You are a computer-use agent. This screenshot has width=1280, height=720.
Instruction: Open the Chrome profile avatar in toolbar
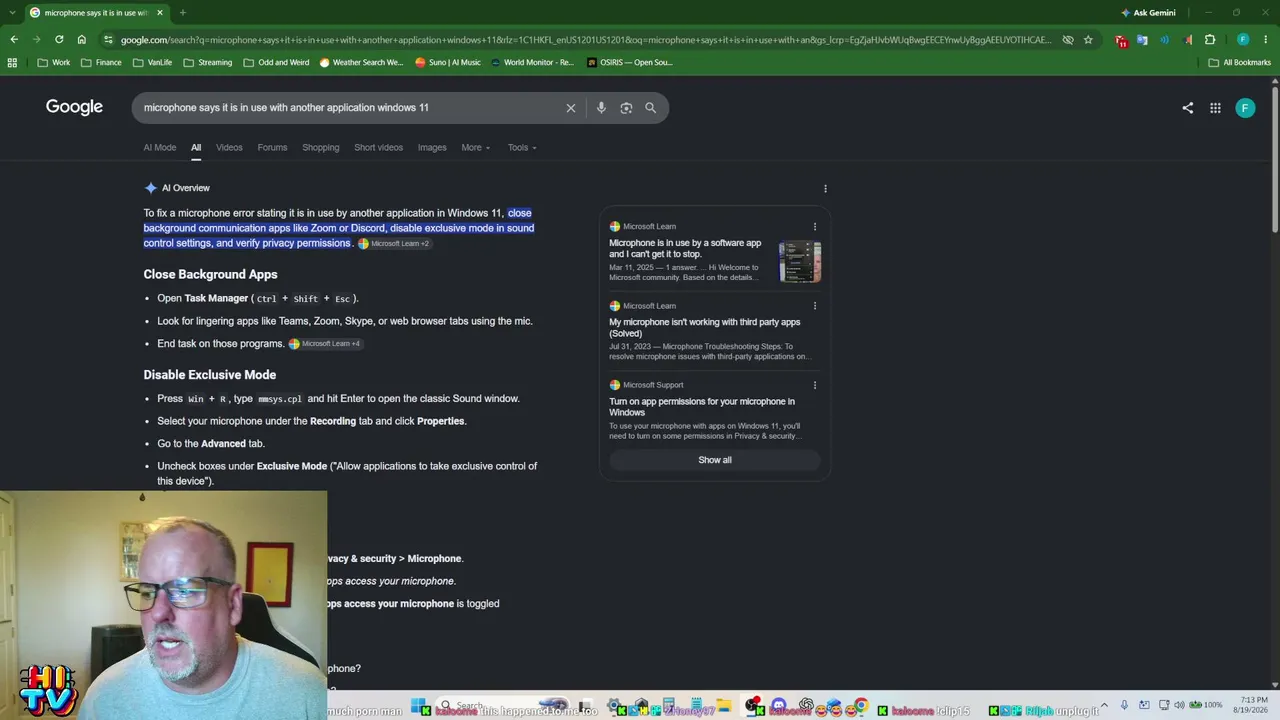(1243, 40)
